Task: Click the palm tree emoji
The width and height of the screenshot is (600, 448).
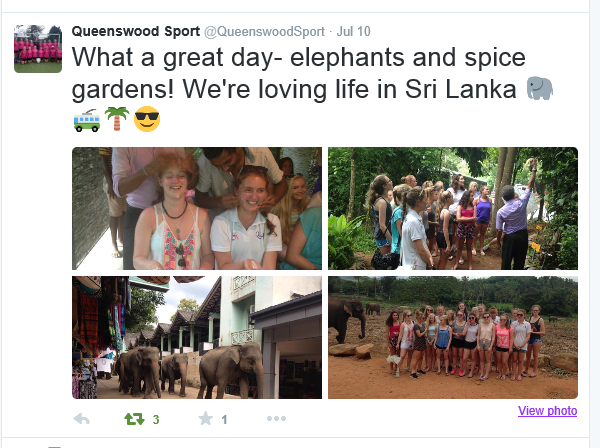Action: point(117,119)
